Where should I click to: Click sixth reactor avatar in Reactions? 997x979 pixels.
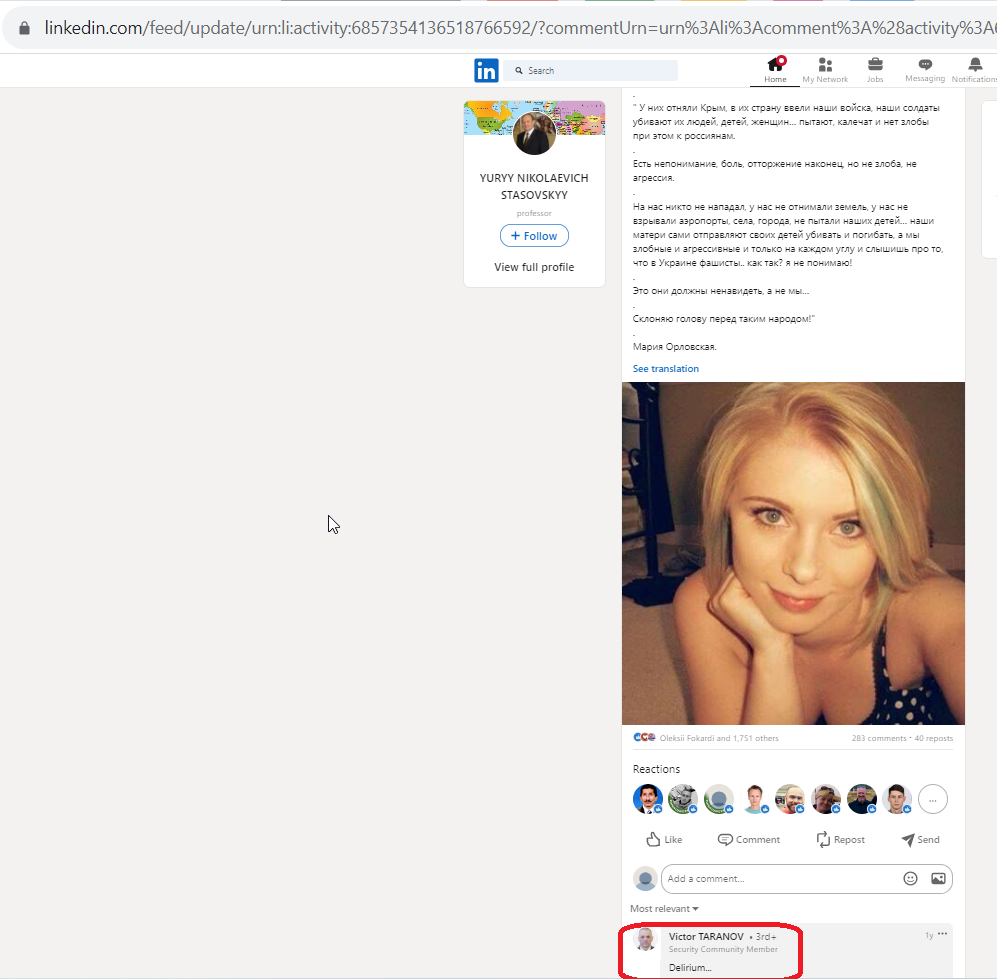[x=826, y=799]
